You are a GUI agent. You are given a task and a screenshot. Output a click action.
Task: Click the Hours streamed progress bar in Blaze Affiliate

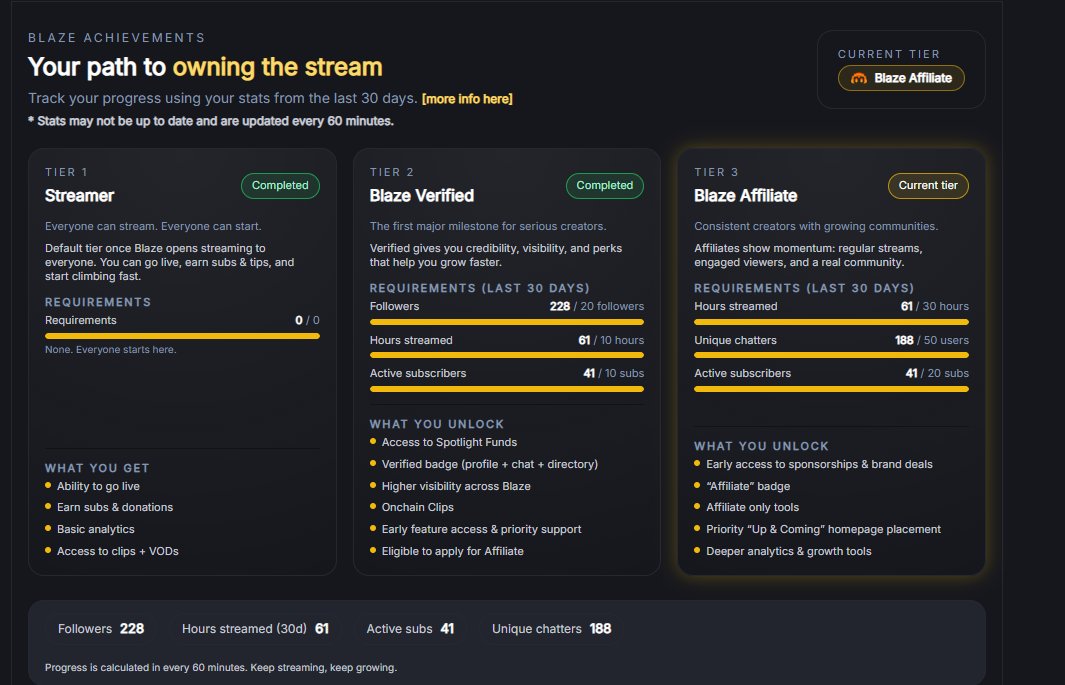click(831, 322)
